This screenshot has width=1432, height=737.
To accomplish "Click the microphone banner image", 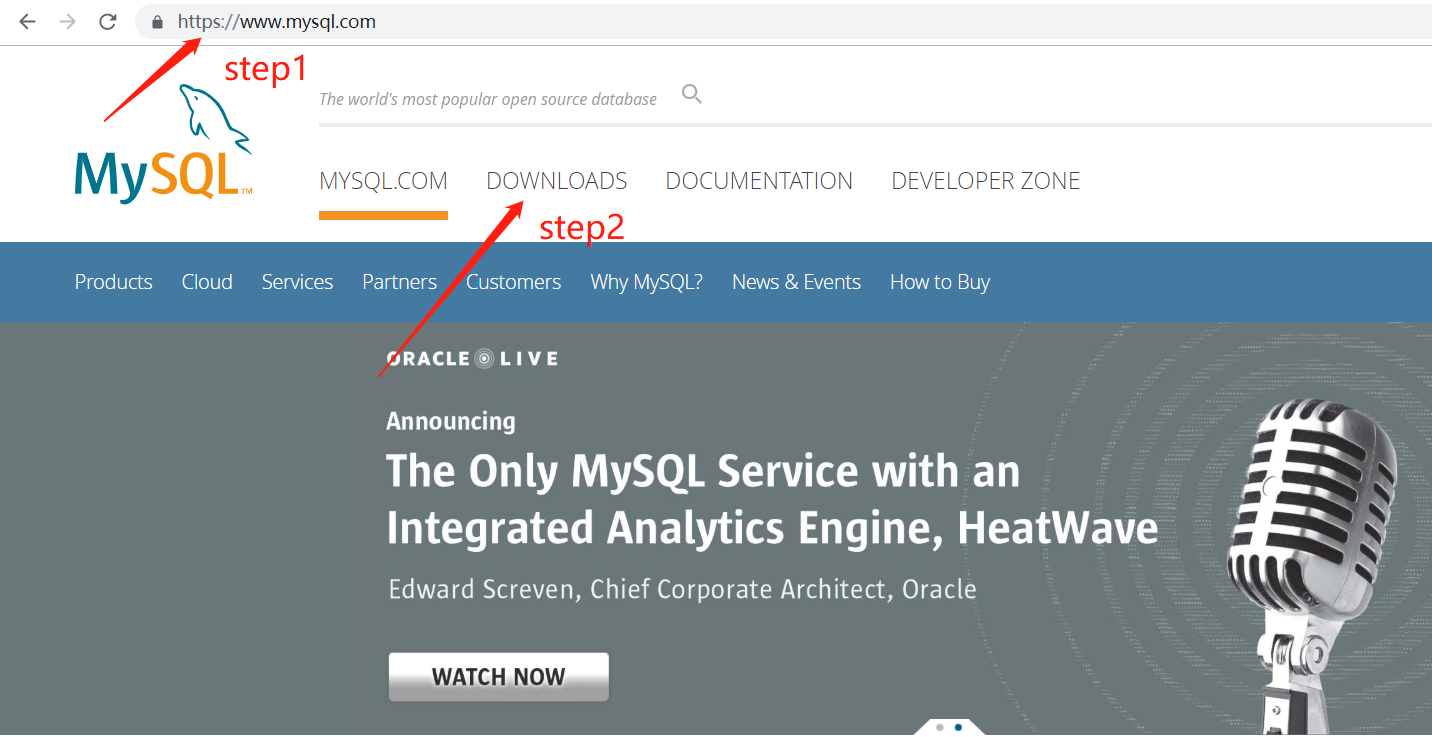I will 1314,567.
